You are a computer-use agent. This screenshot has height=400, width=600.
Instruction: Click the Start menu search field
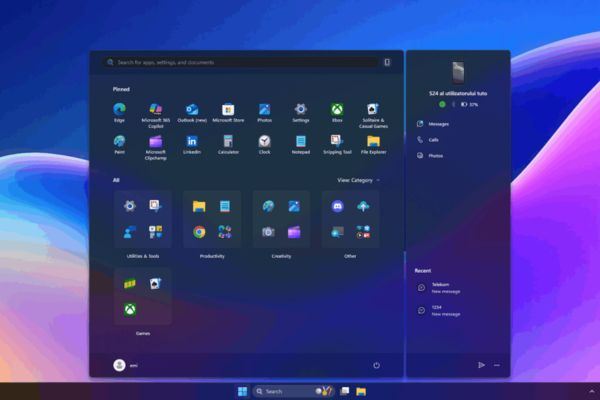coord(242,62)
